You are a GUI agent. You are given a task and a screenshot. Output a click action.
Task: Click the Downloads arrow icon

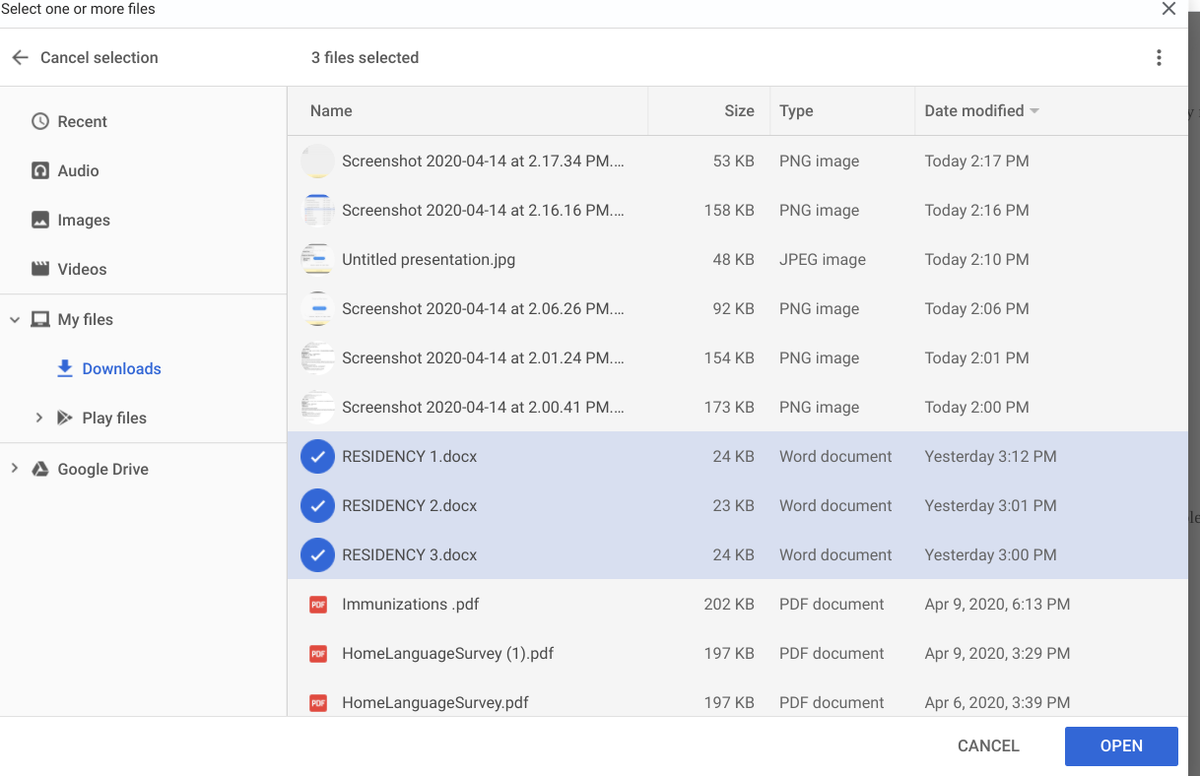pos(65,368)
